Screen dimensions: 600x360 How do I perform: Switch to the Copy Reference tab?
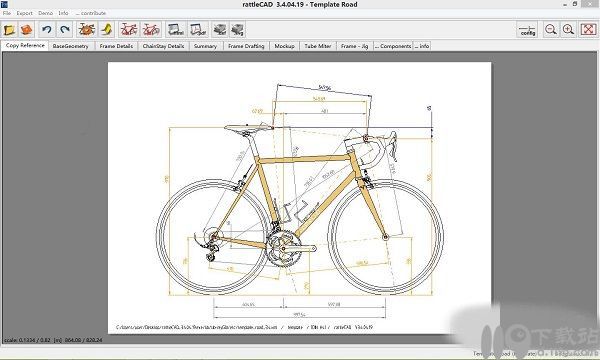(x=25, y=46)
